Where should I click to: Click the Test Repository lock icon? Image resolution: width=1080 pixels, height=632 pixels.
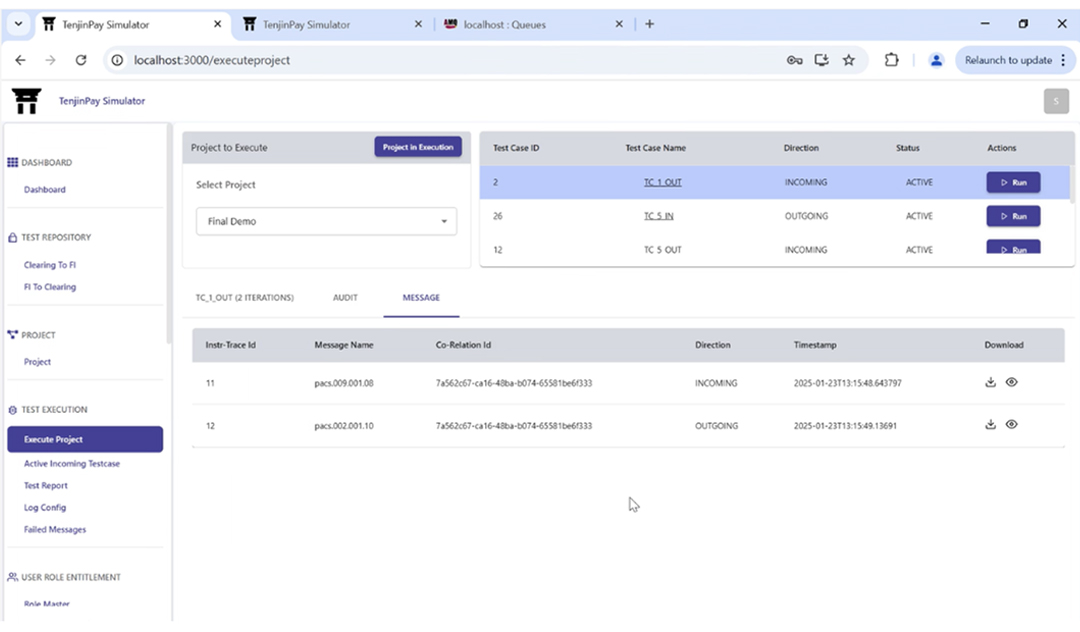pyautogui.click(x=12, y=238)
